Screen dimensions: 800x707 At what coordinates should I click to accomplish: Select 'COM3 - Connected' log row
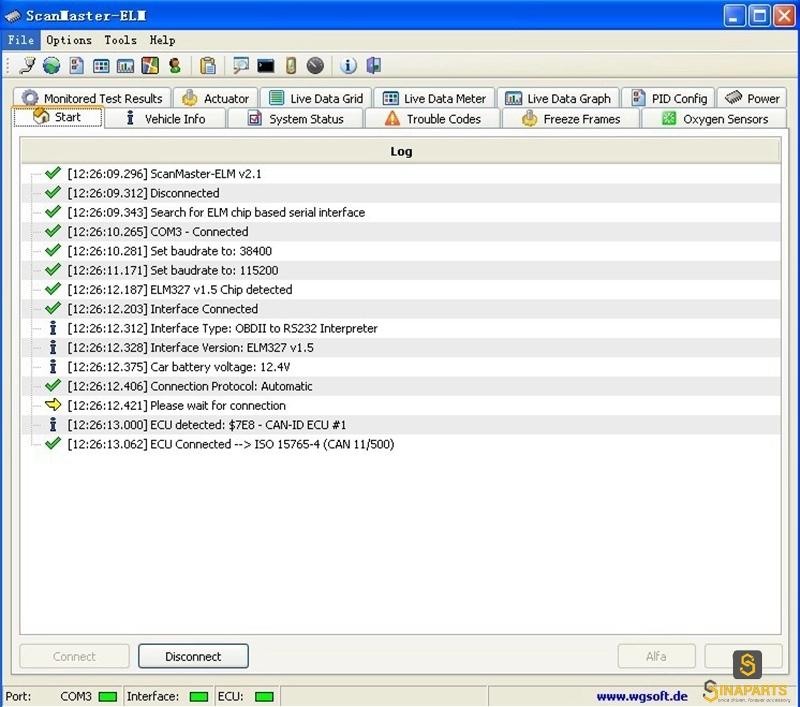[401, 232]
